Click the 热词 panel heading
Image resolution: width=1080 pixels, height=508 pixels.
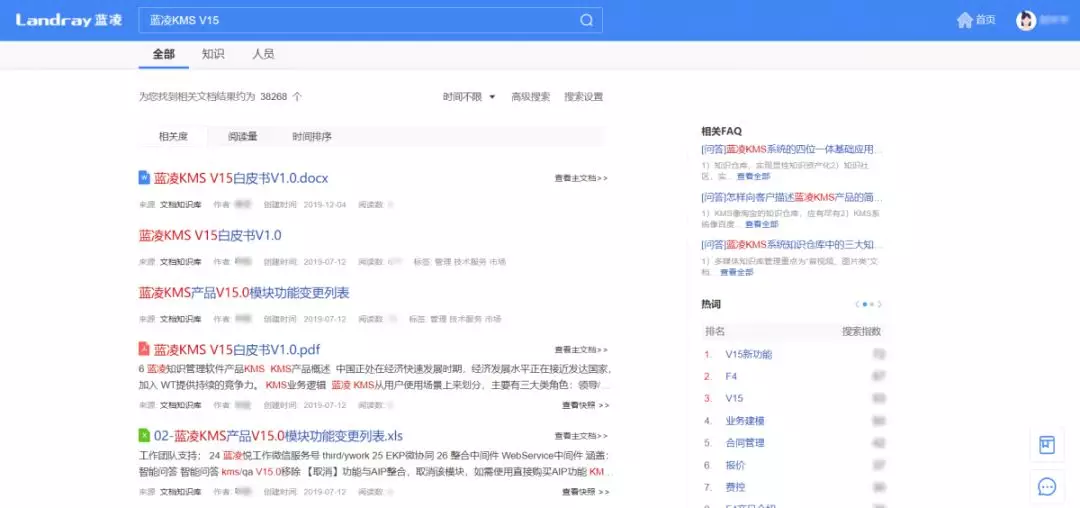tap(711, 304)
